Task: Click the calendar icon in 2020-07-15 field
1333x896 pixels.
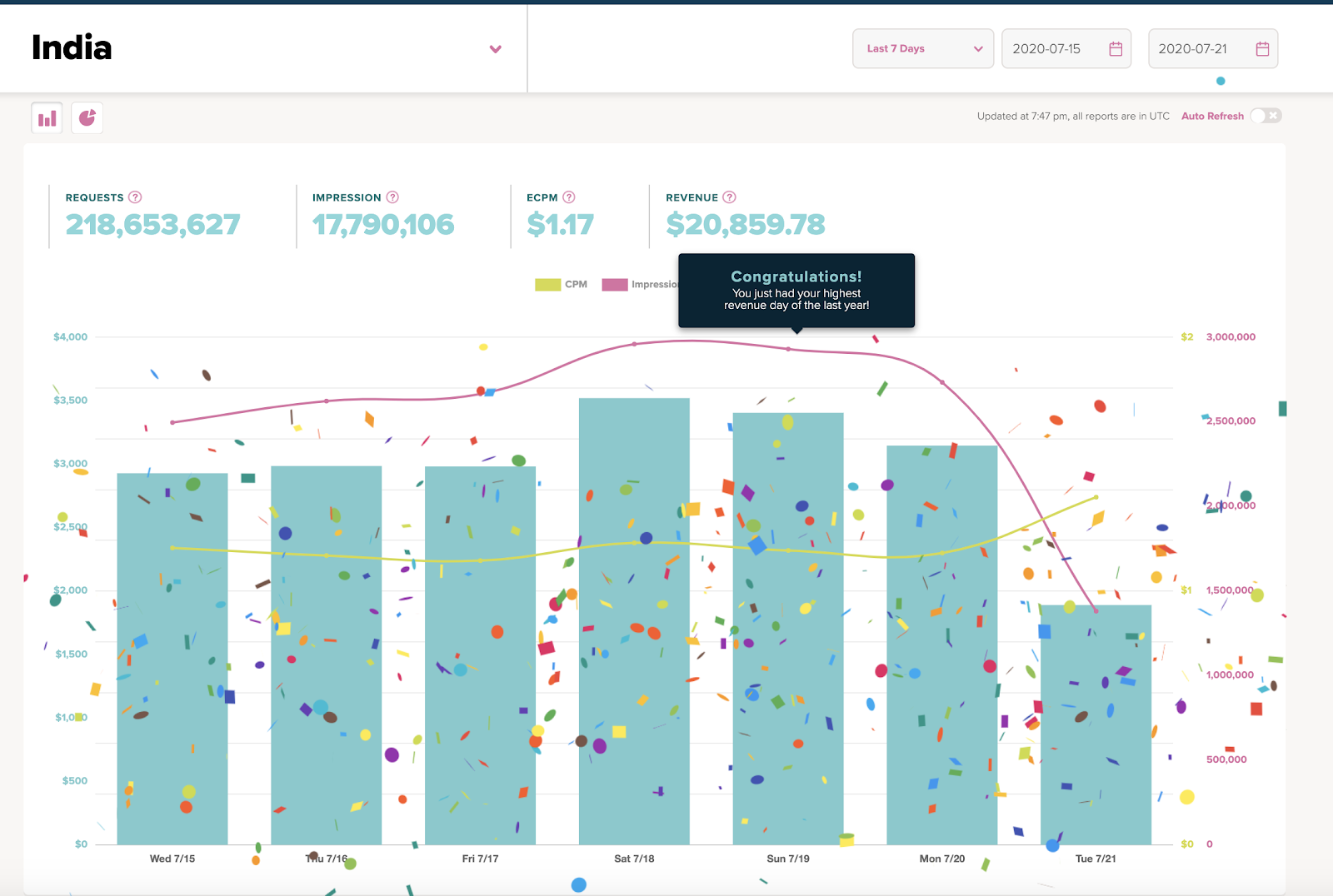Action: point(1116,49)
